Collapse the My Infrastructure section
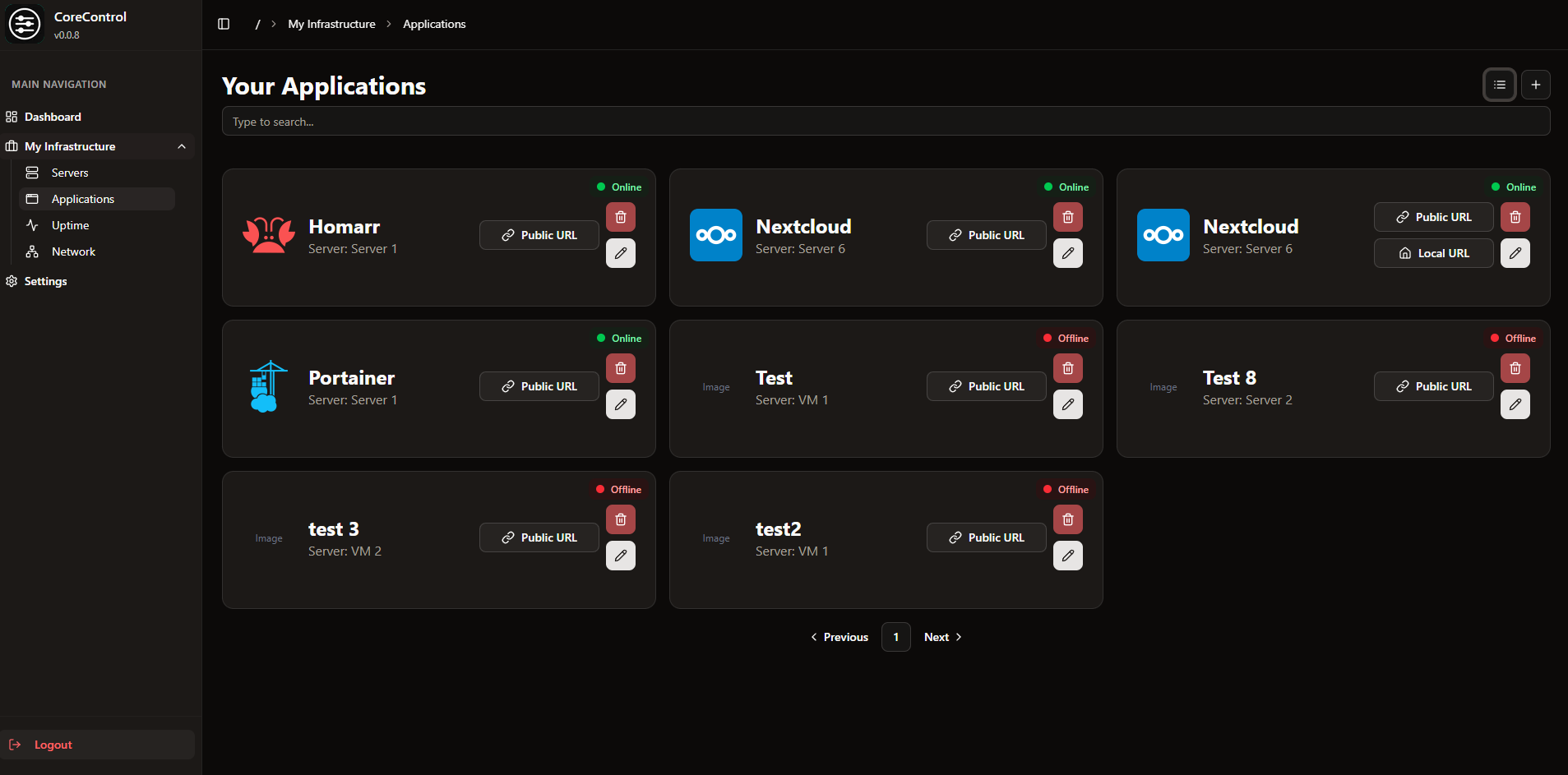 coord(182,146)
